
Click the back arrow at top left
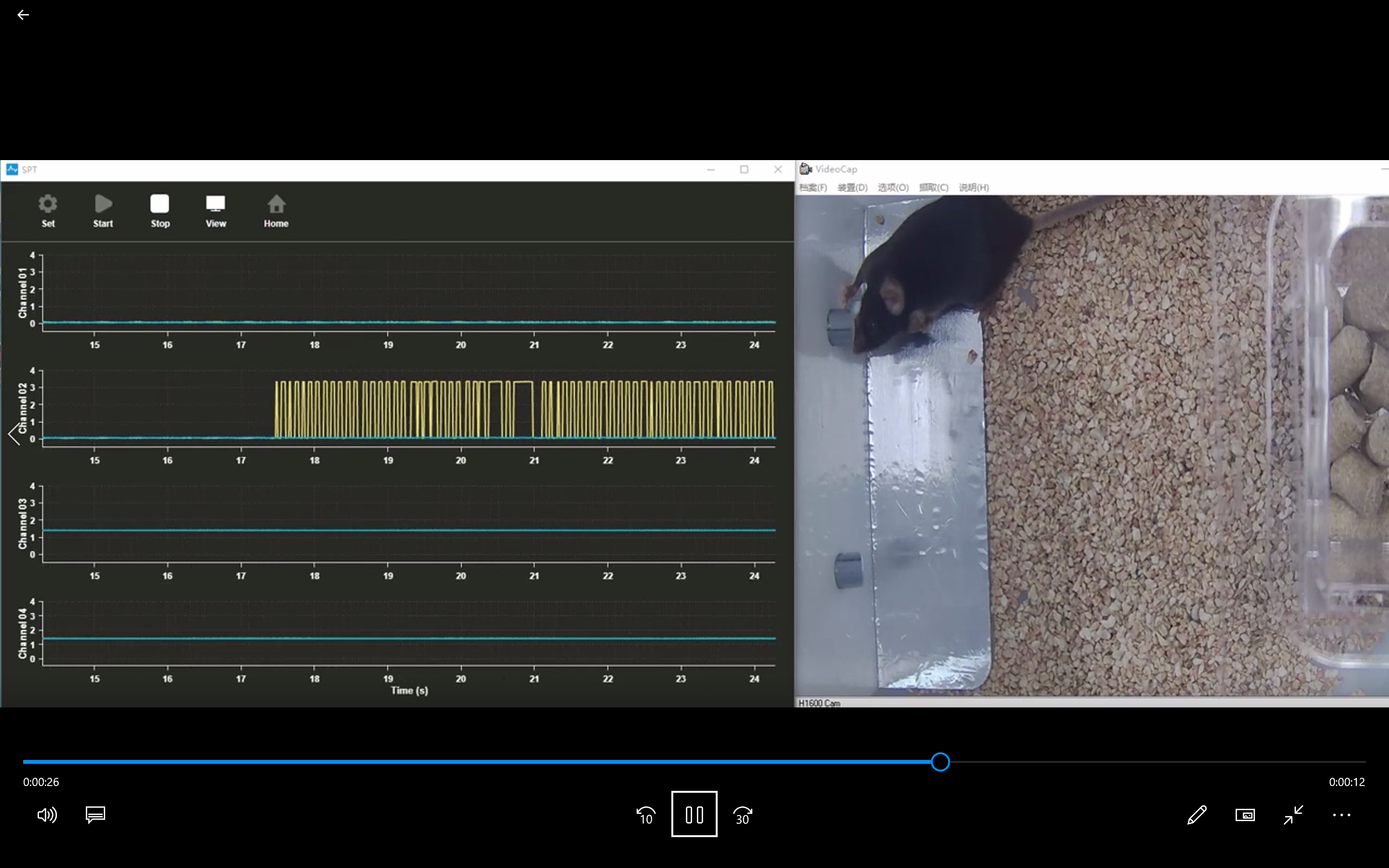[23, 15]
